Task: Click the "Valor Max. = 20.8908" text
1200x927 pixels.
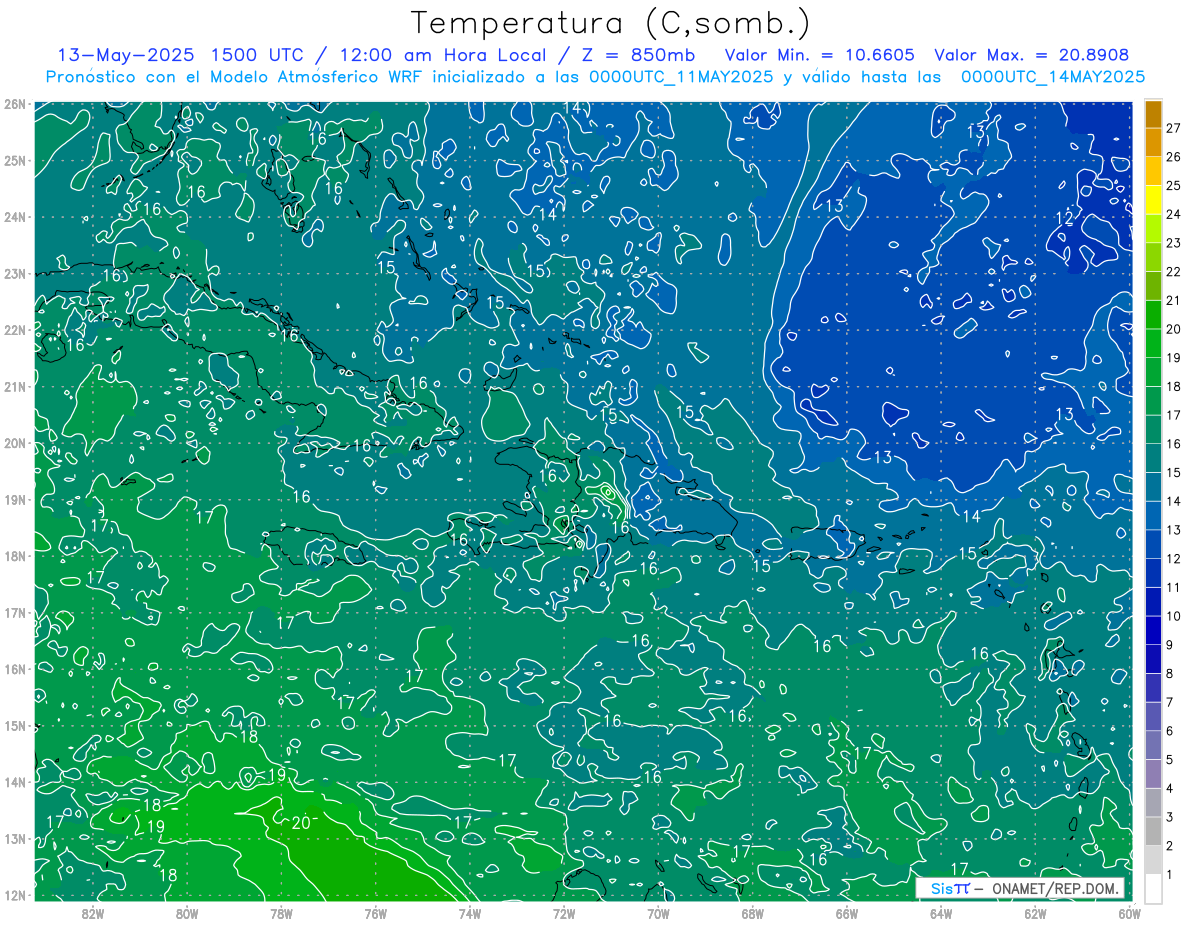Action: tap(1032, 56)
